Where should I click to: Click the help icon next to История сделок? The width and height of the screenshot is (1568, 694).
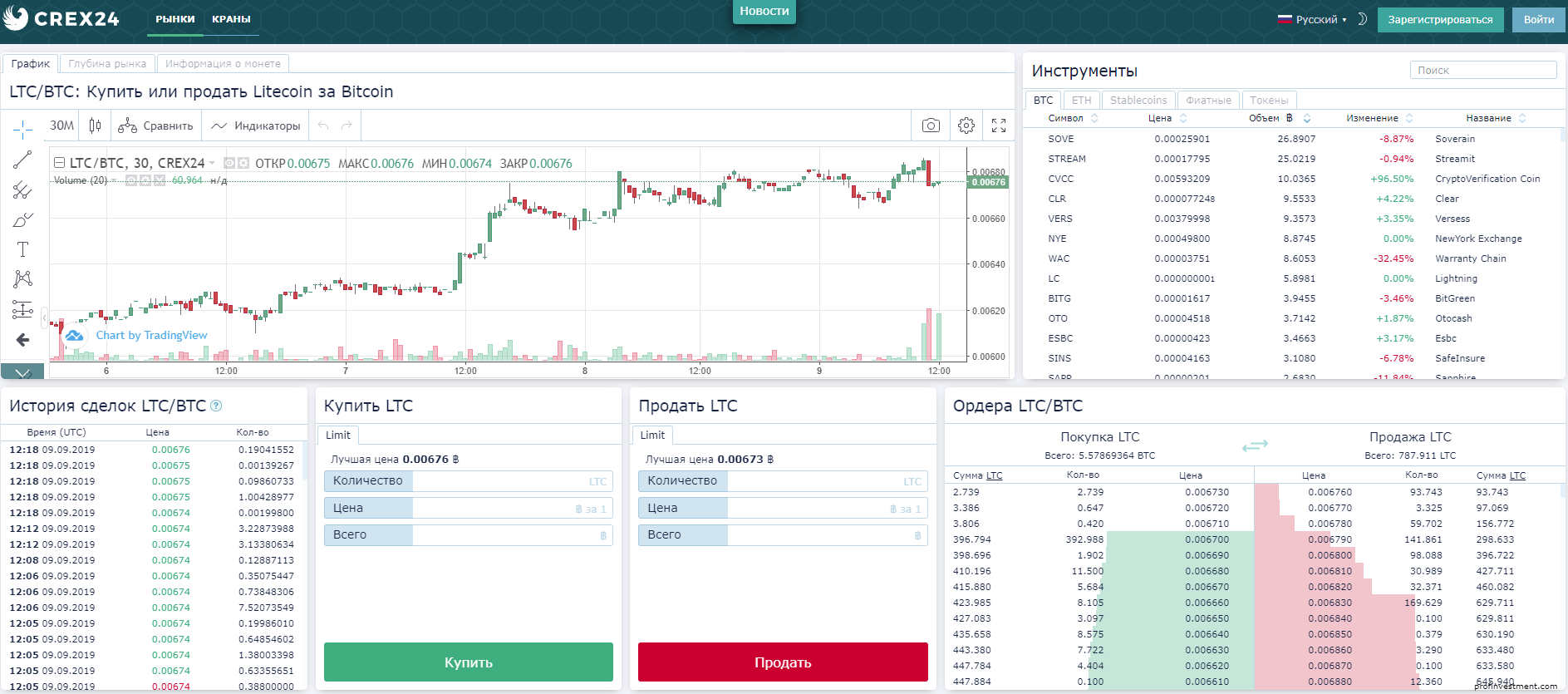[216, 406]
